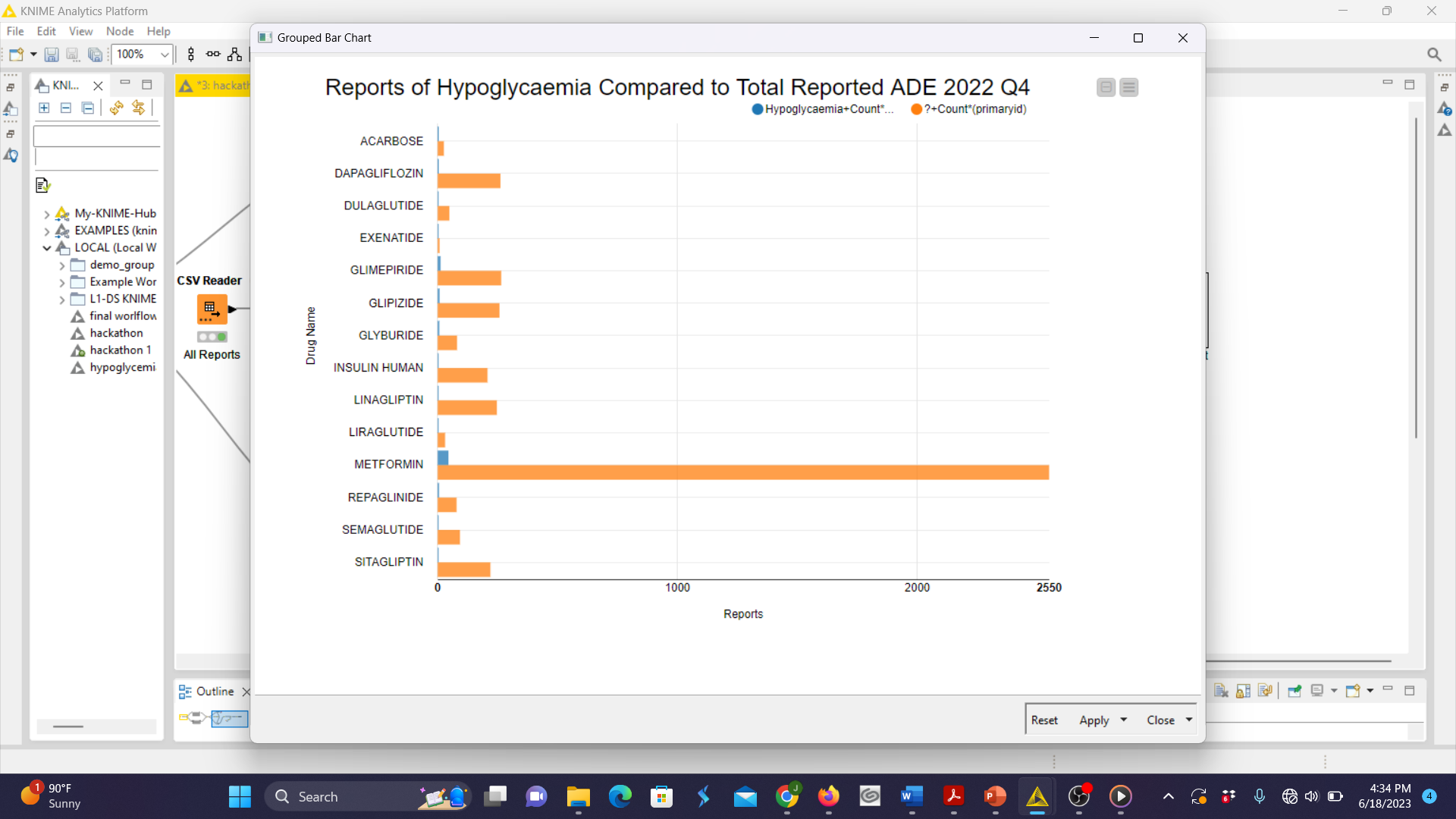
Task: Click the Save workflow toolbar icon
Action: [51, 55]
